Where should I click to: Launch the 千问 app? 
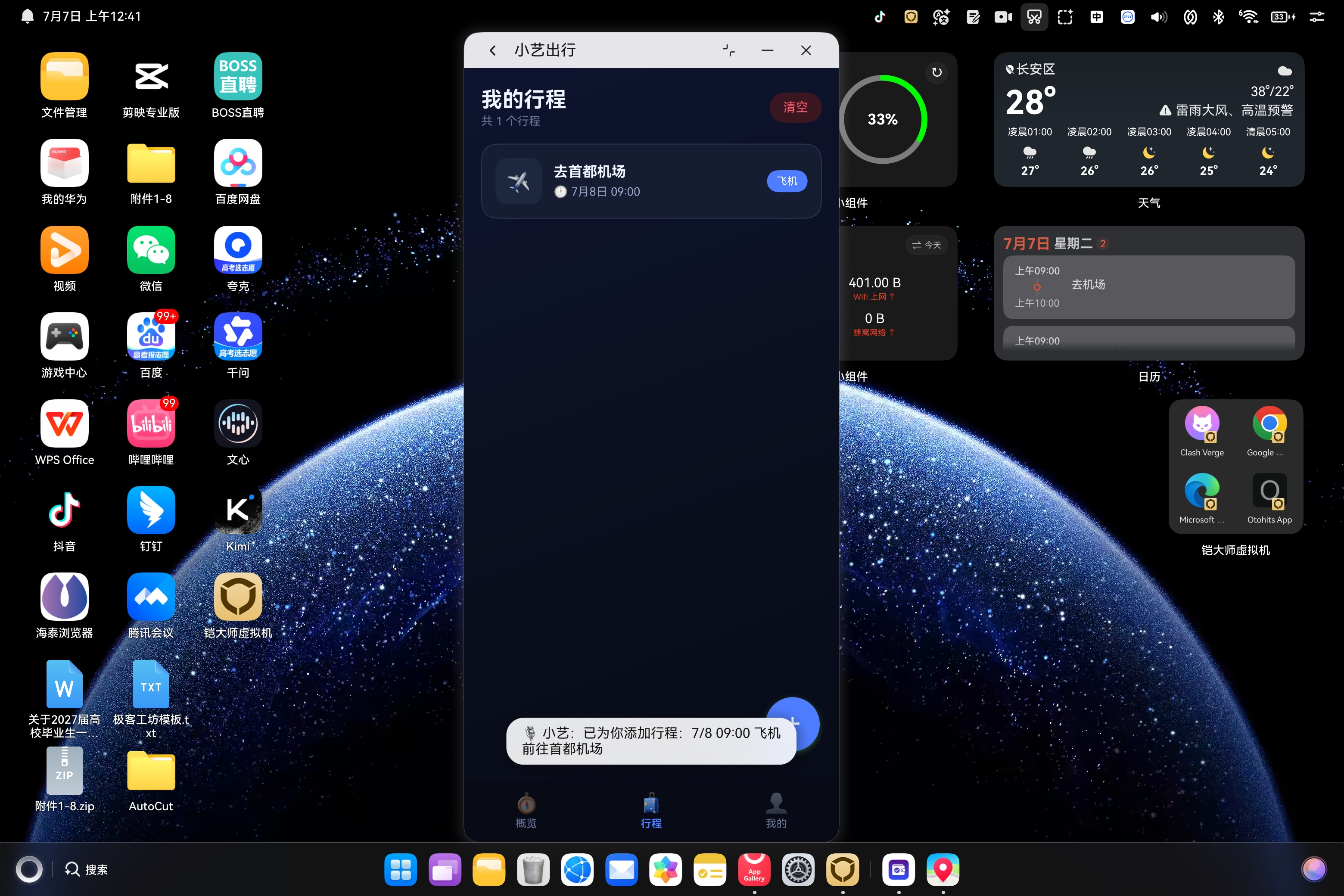pos(238,336)
